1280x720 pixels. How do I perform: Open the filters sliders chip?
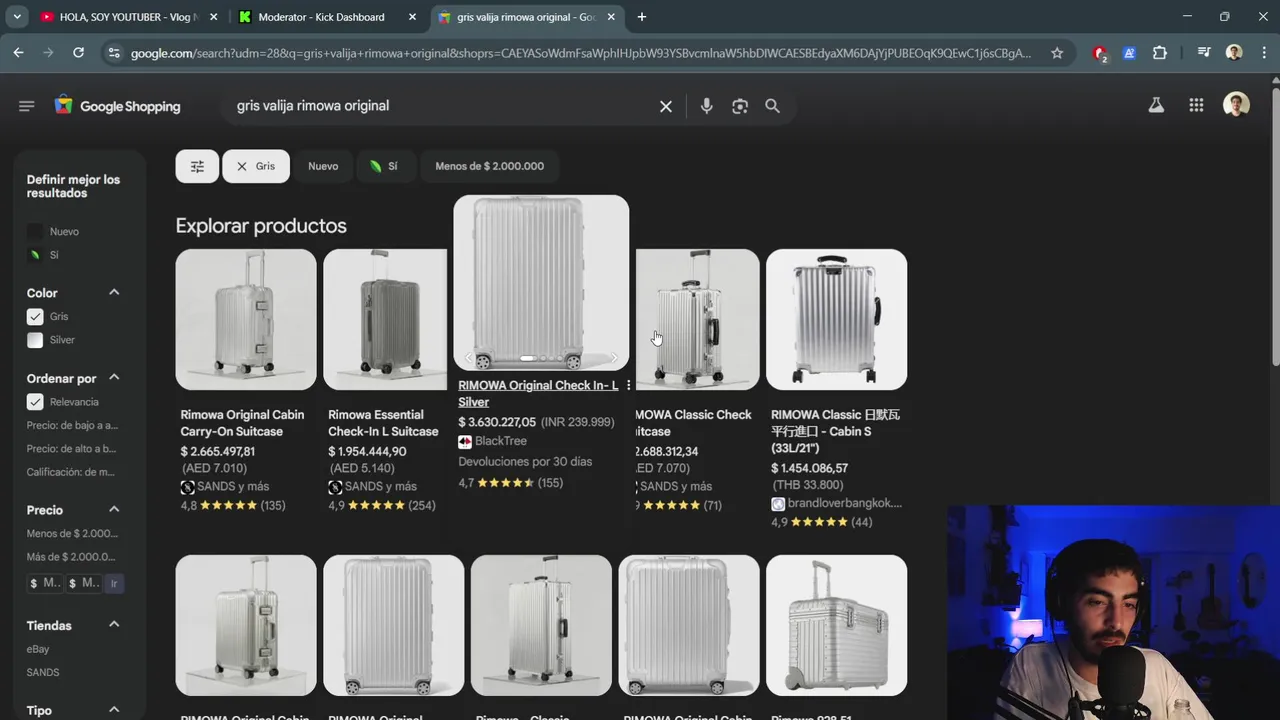(x=197, y=166)
